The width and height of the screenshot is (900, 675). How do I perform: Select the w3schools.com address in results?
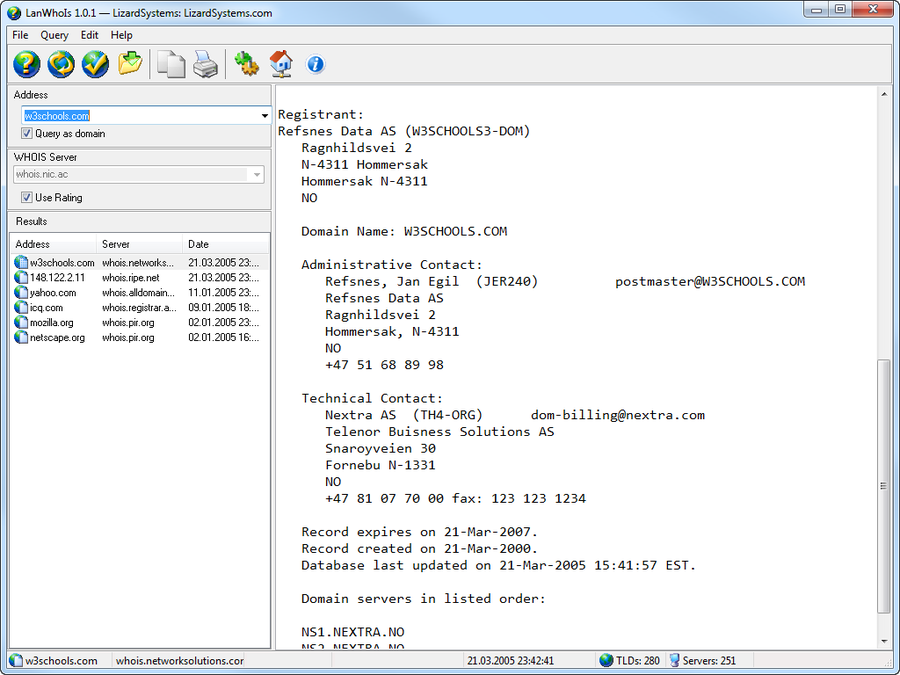tap(62, 263)
